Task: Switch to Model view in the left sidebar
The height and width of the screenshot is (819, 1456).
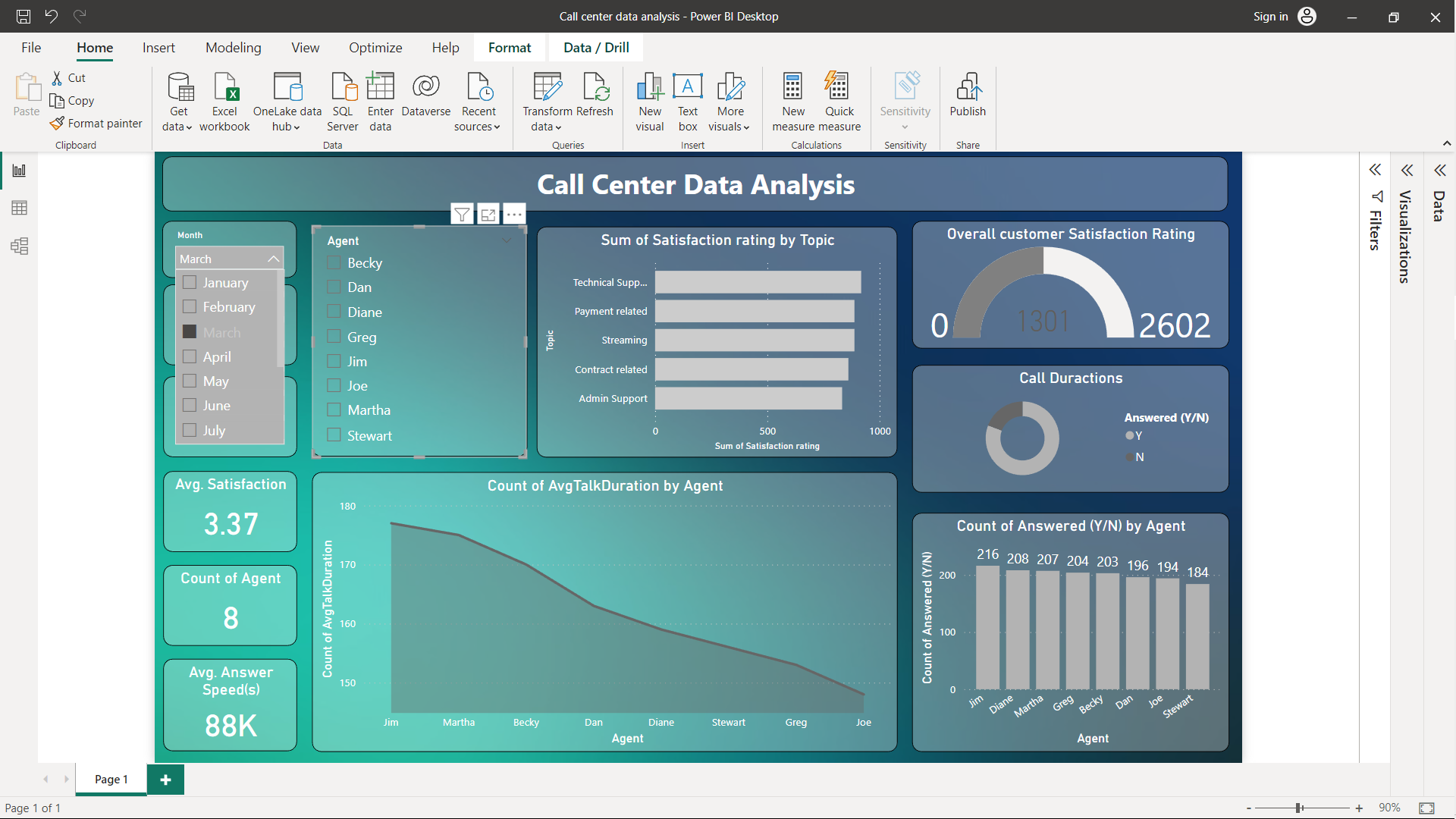Action: pos(19,246)
